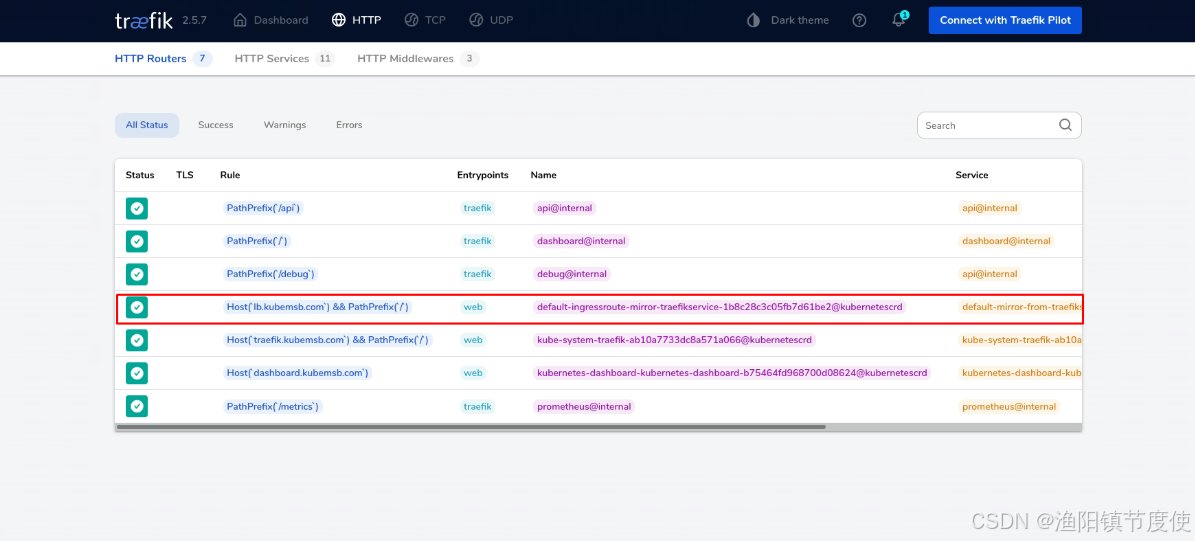Image resolution: width=1195 pixels, height=541 pixels.
Task: Switch to HTTP Routers tab
Action: [163, 59]
